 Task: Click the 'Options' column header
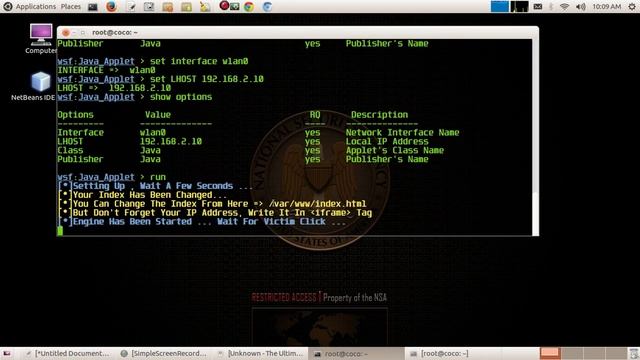click(75, 115)
